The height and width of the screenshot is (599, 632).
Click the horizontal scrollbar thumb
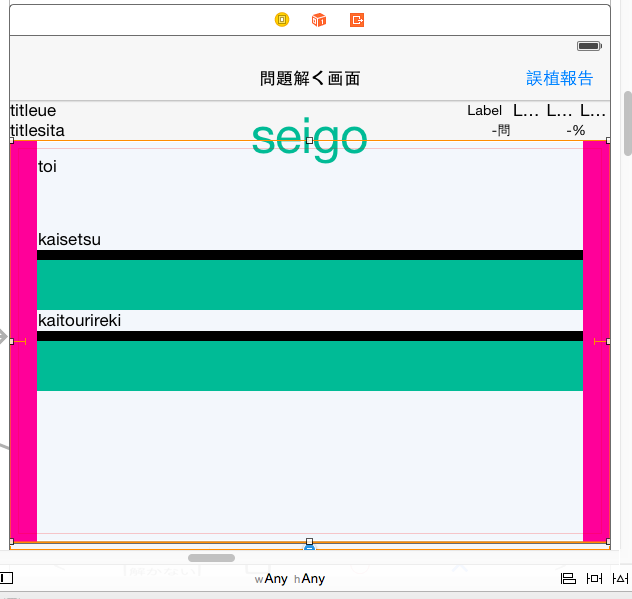[x=211, y=558]
